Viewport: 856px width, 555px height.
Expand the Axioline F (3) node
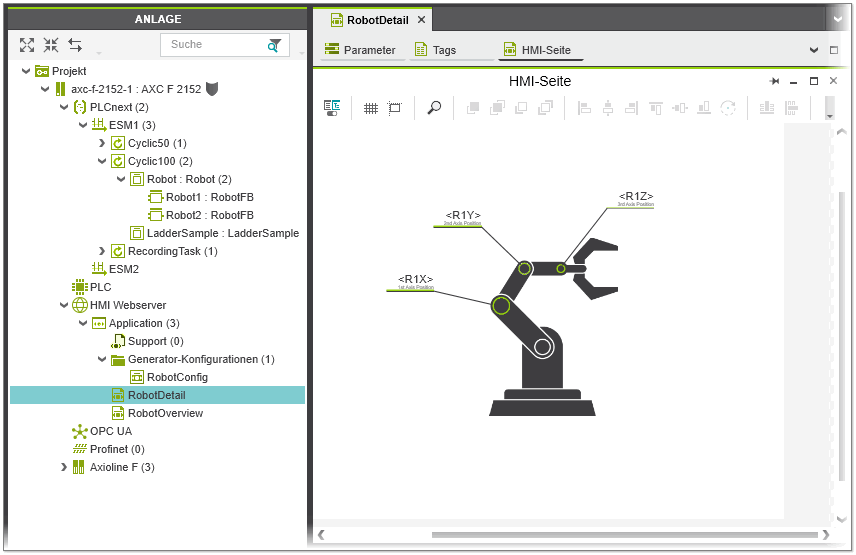point(64,467)
